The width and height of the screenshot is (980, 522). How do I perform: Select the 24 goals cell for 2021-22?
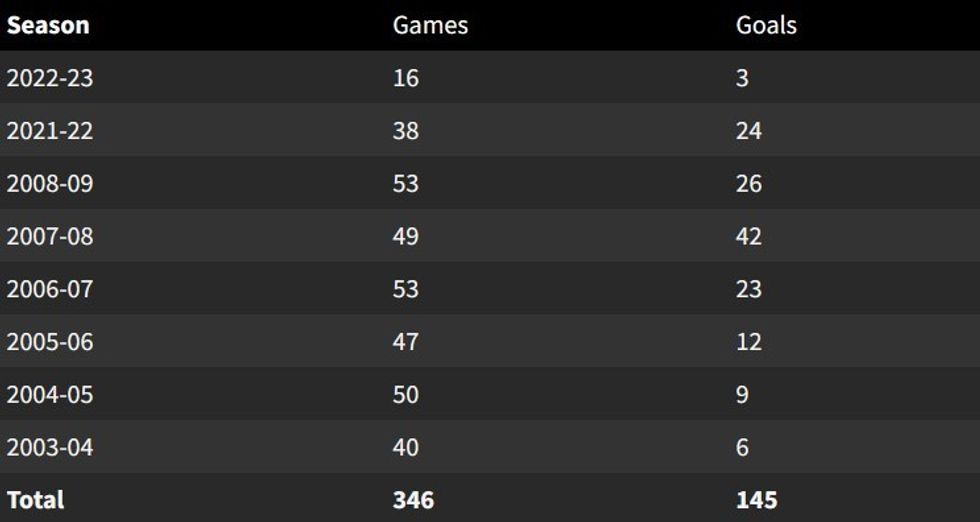[x=749, y=131]
